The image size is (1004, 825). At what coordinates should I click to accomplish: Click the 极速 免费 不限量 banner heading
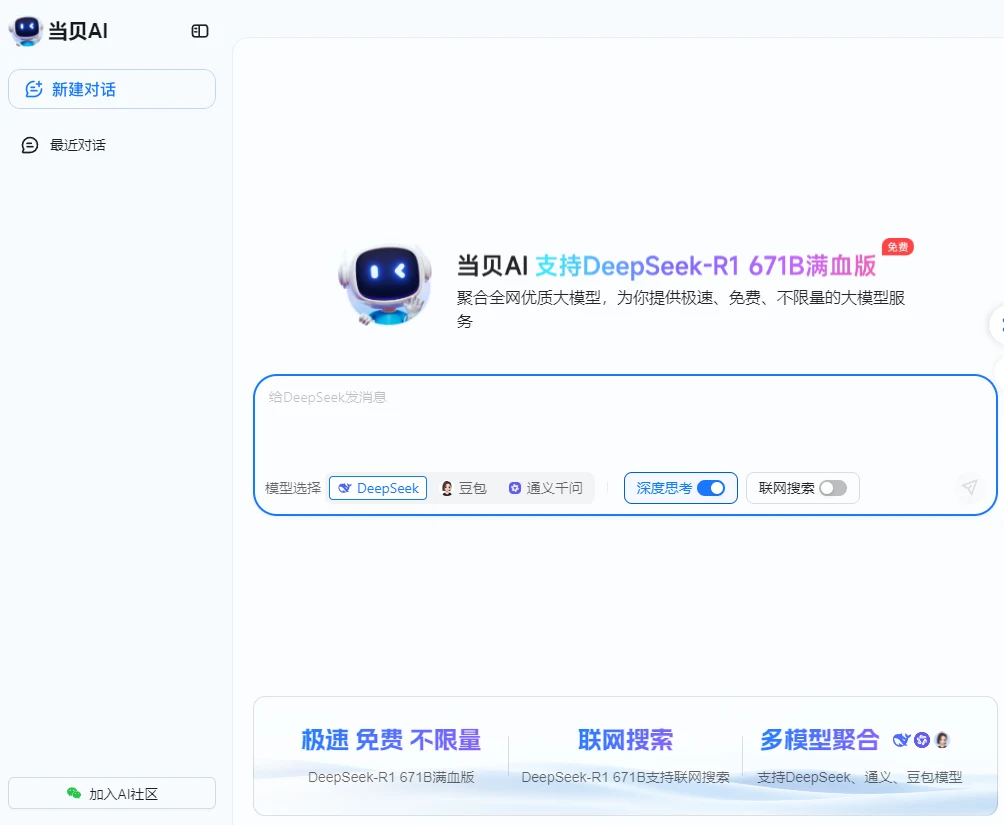(x=391, y=740)
